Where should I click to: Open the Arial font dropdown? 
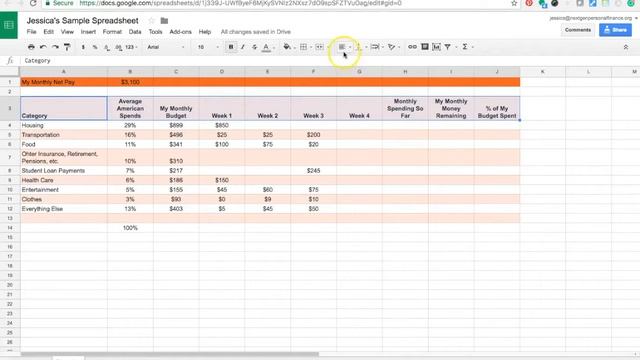pos(166,47)
